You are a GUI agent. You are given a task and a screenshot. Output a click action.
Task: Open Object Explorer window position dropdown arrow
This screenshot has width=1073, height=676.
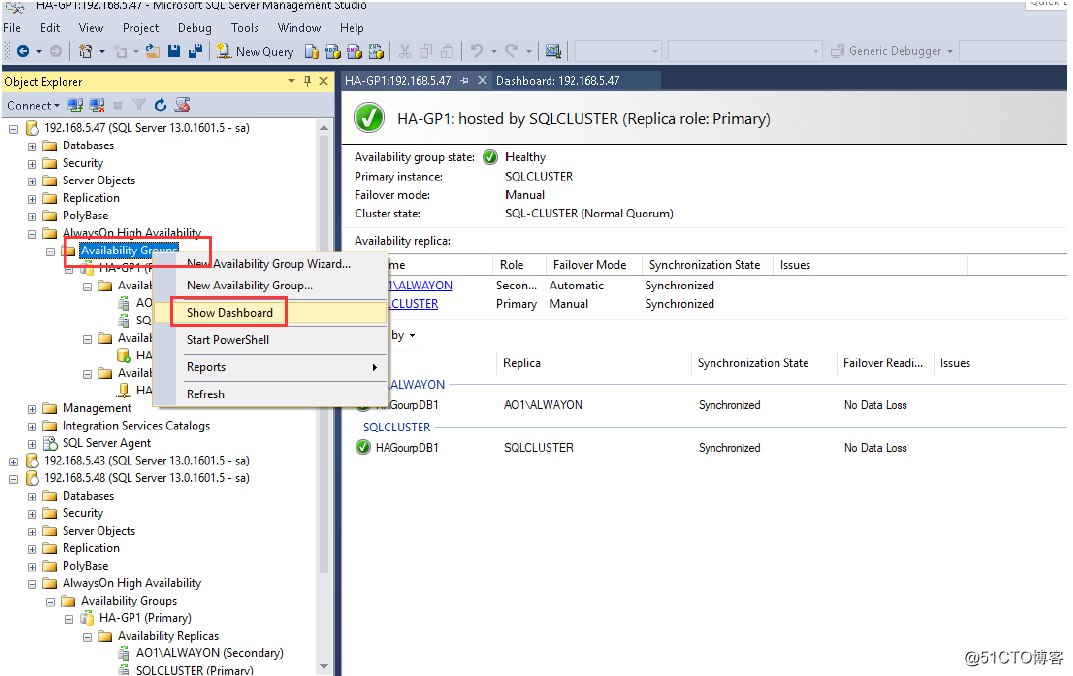click(x=292, y=81)
